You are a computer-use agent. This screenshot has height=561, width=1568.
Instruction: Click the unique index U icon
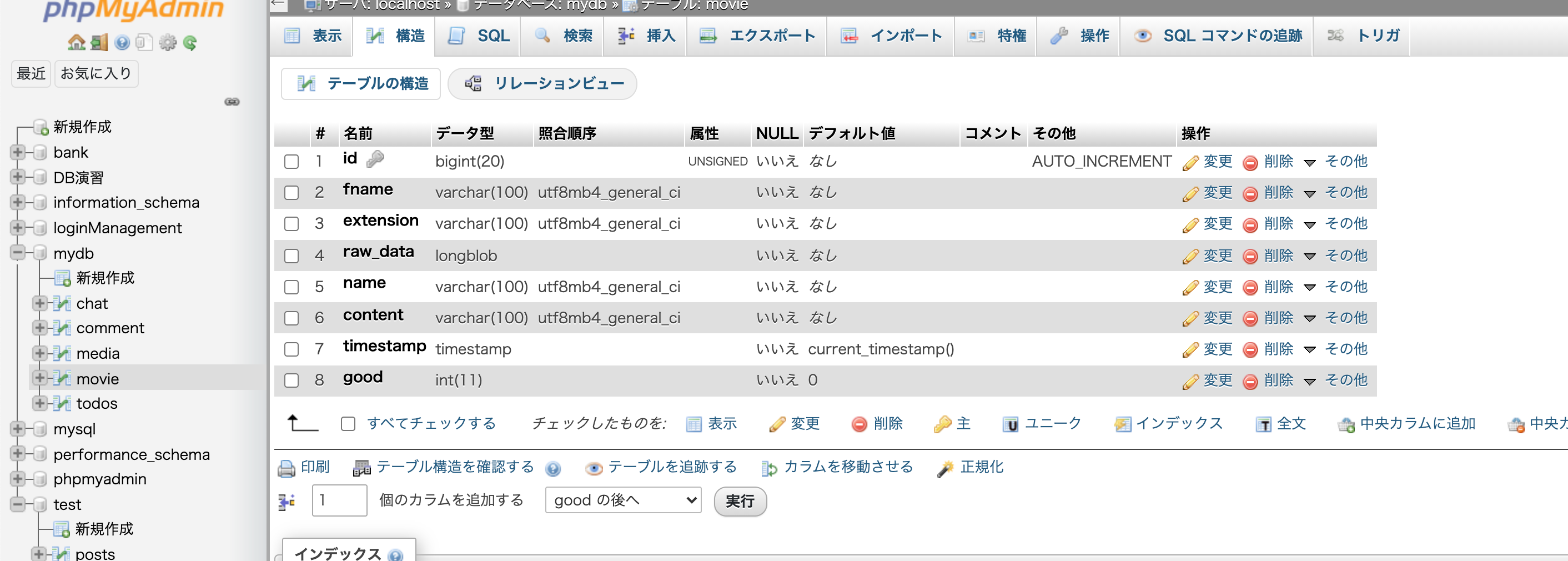click(1011, 424)
